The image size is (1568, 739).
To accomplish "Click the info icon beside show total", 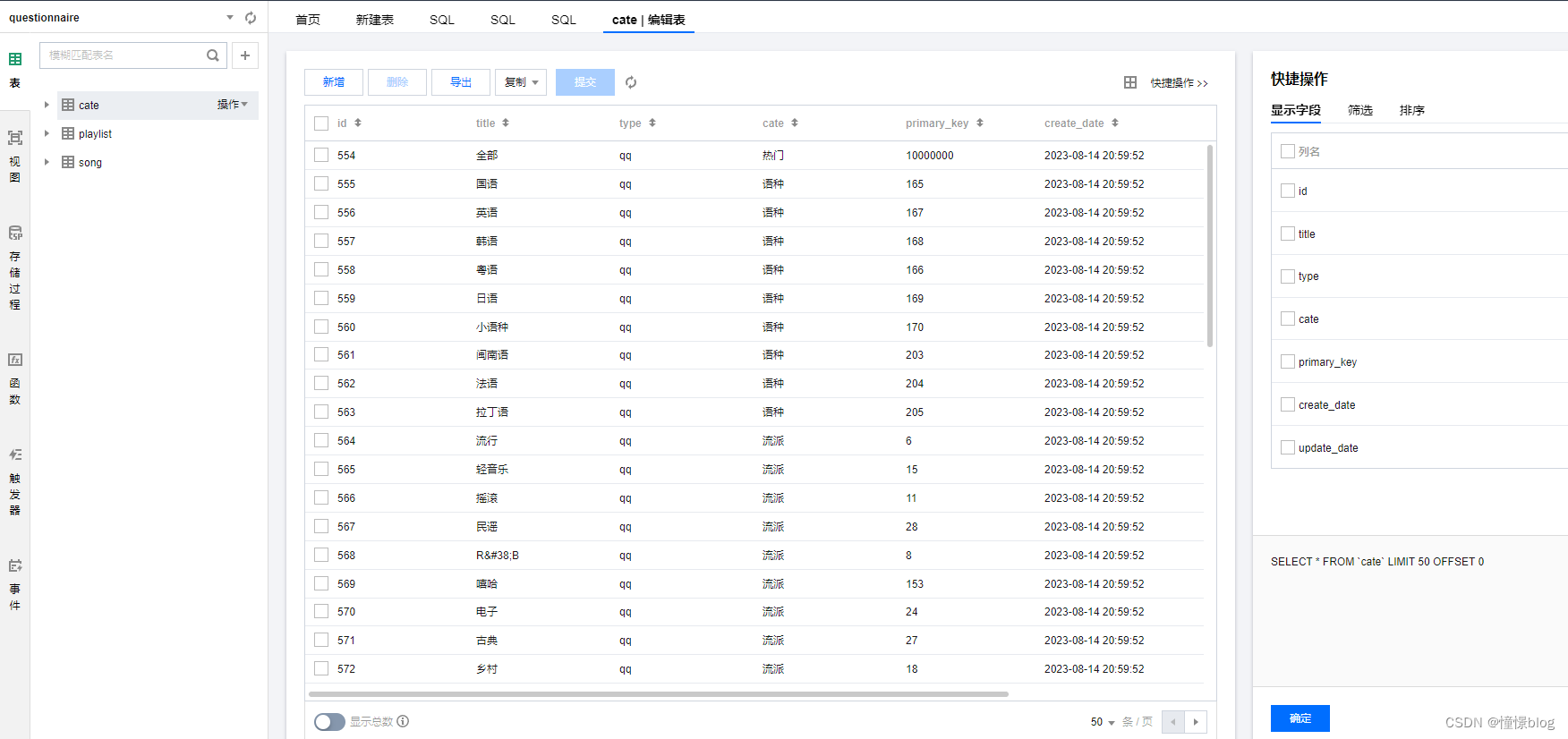I will click(x=403, y=721).
